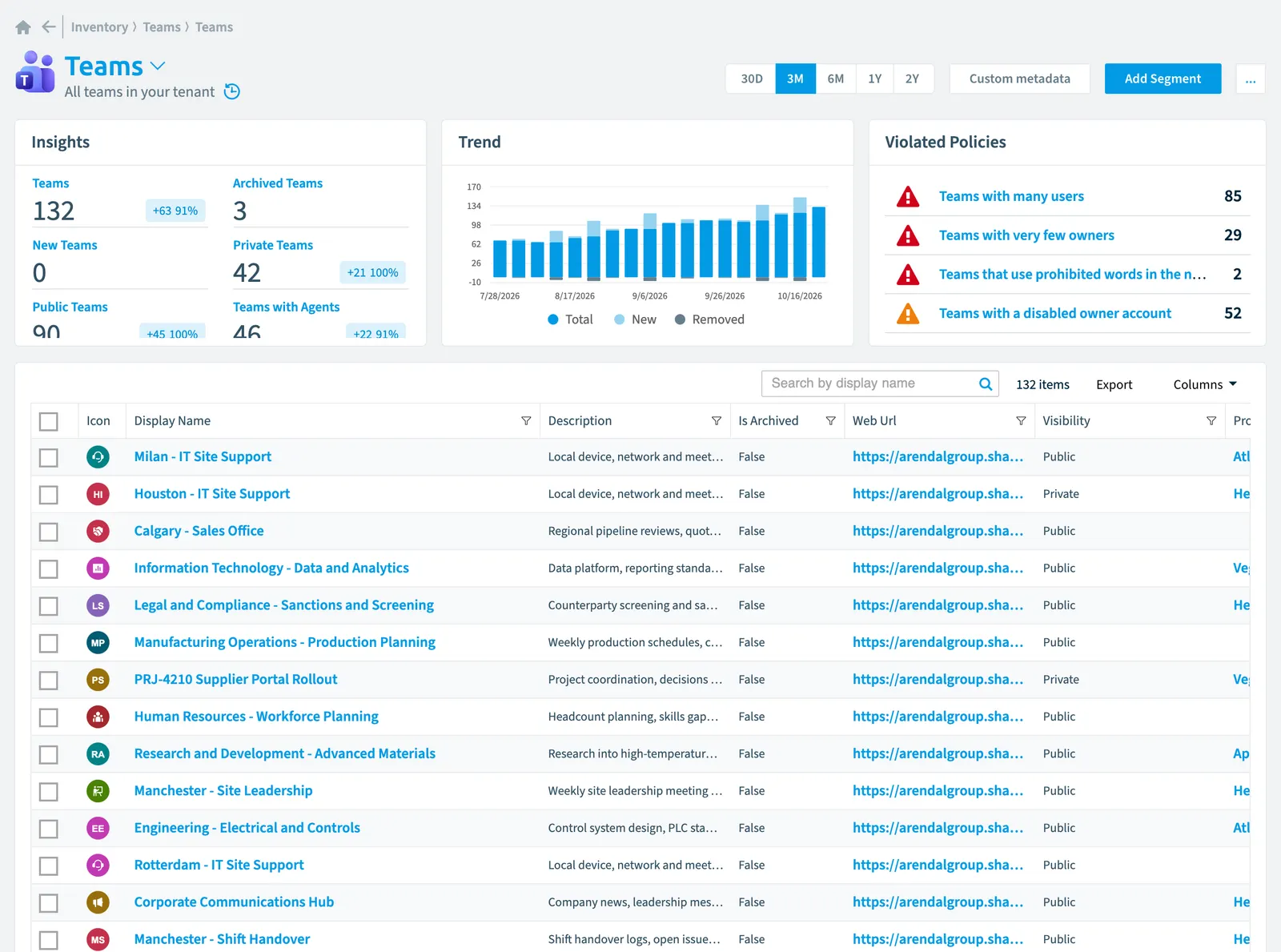
Task: Open the history clock icon near subtitle
Action: [232, 91]
